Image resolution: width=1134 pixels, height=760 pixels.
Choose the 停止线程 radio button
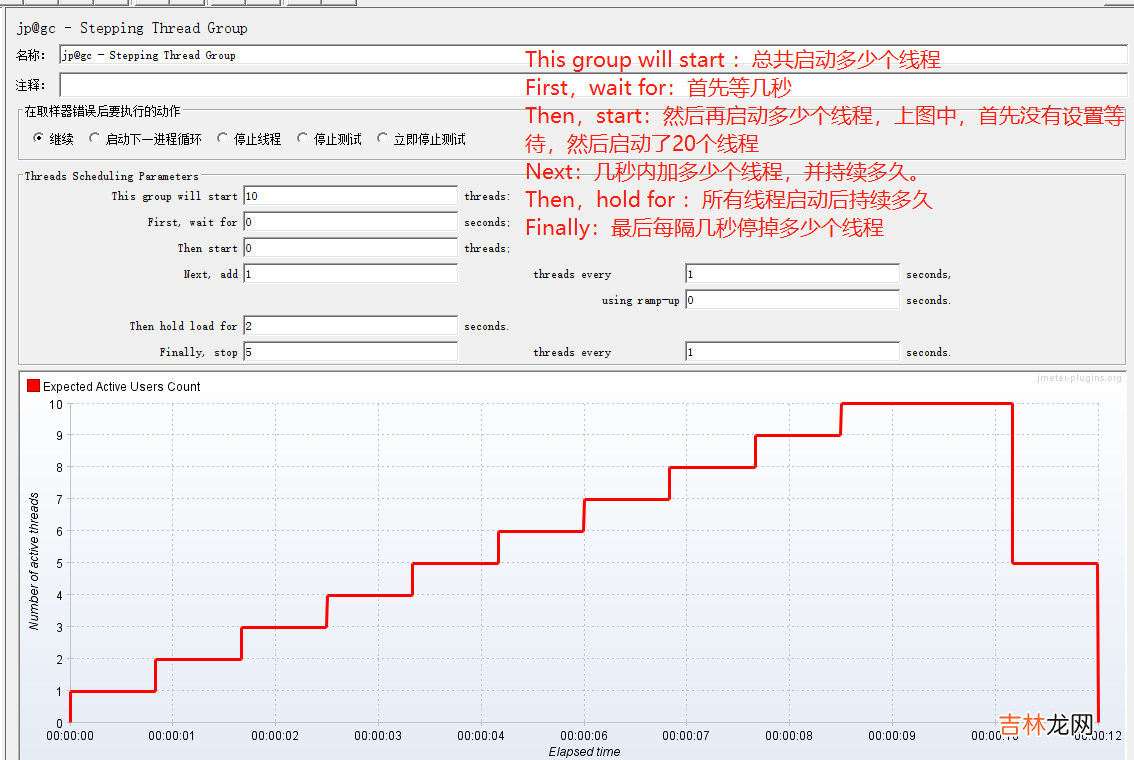point(223,139)
